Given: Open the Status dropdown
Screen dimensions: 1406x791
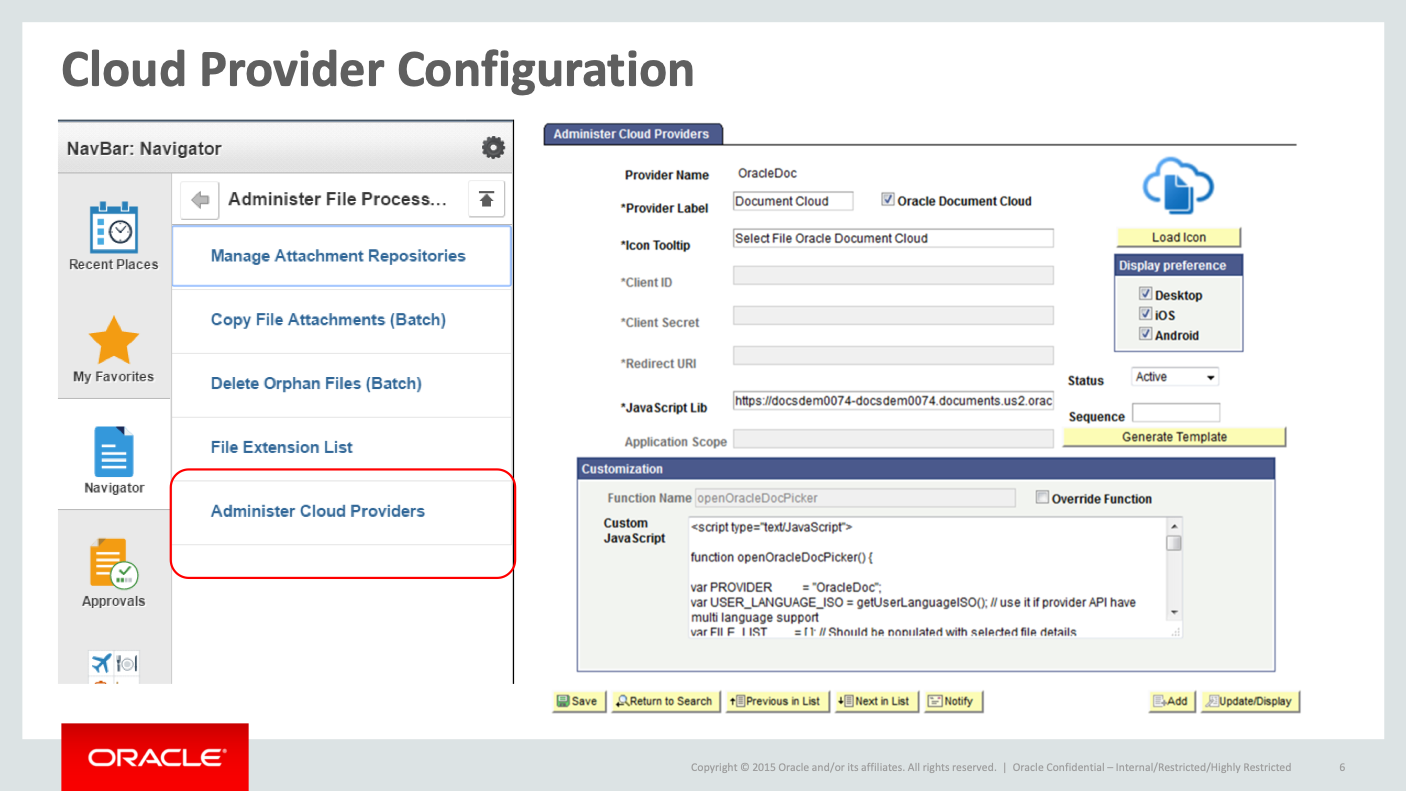Looking at the screenshot, I should 1175,377.
